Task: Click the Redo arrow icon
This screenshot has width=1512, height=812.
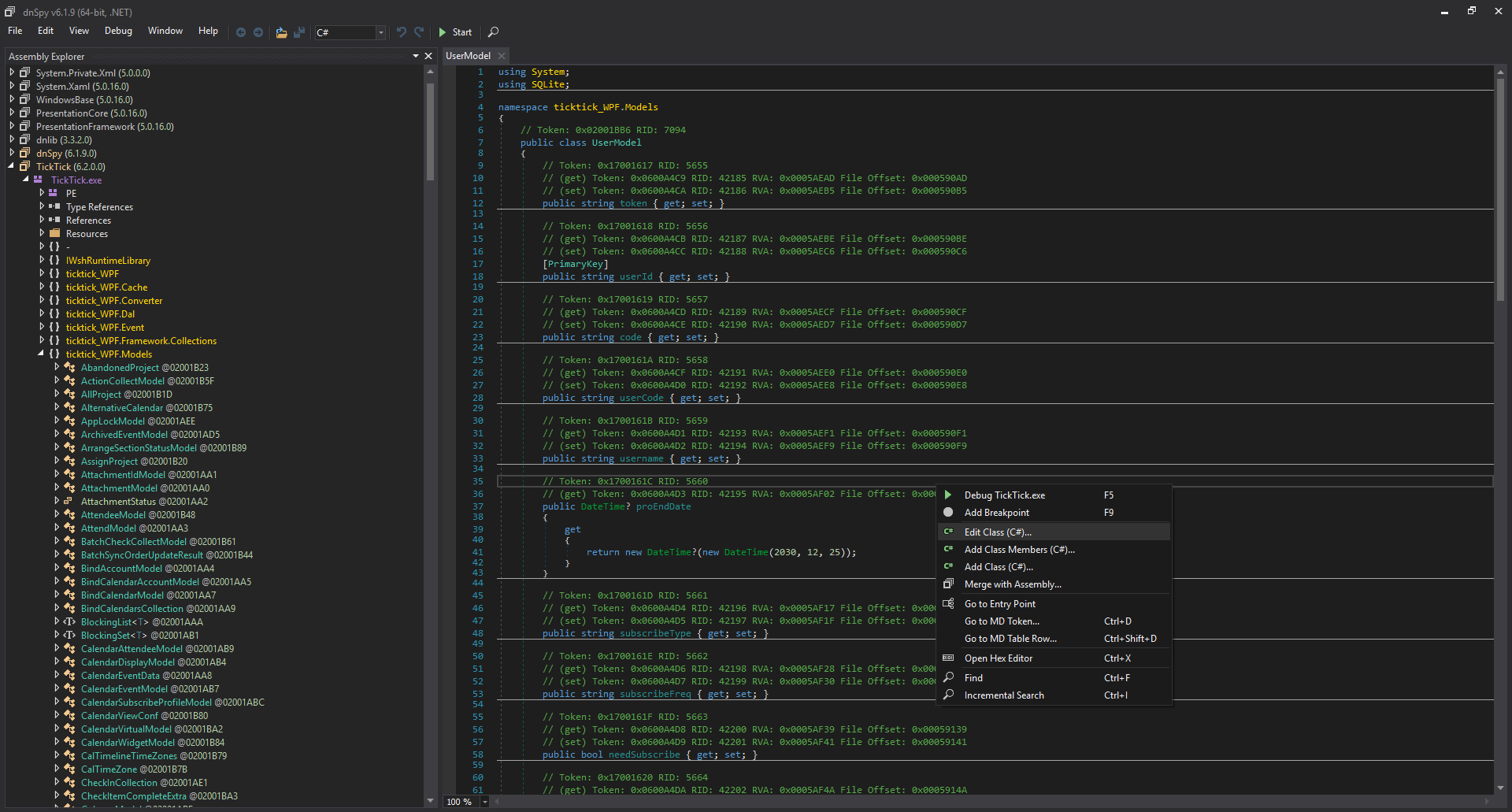Action: pos(420,32)
